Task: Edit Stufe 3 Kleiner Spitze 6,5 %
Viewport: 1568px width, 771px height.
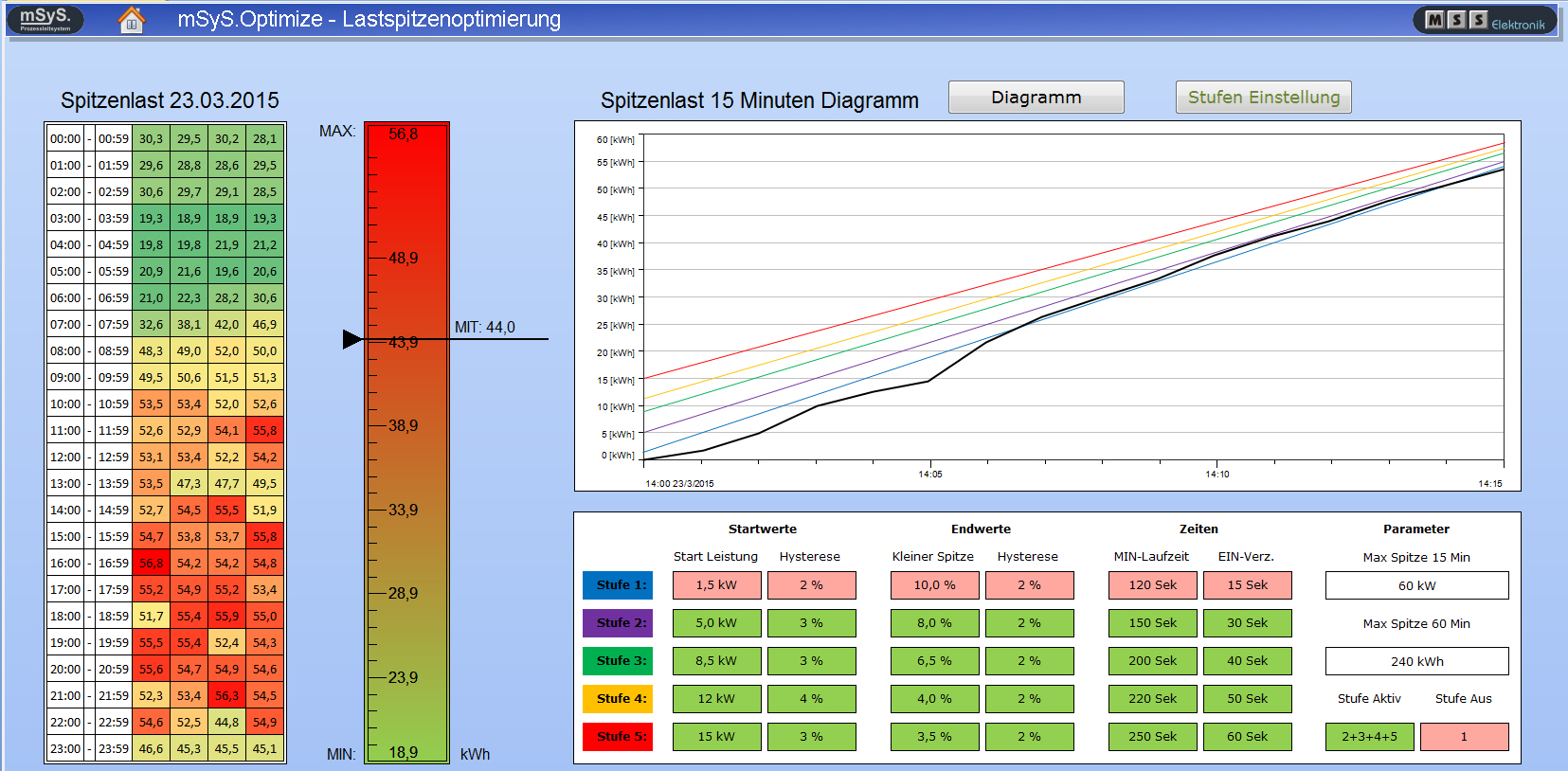Action: pyautogui.click(x=934, y=661)
